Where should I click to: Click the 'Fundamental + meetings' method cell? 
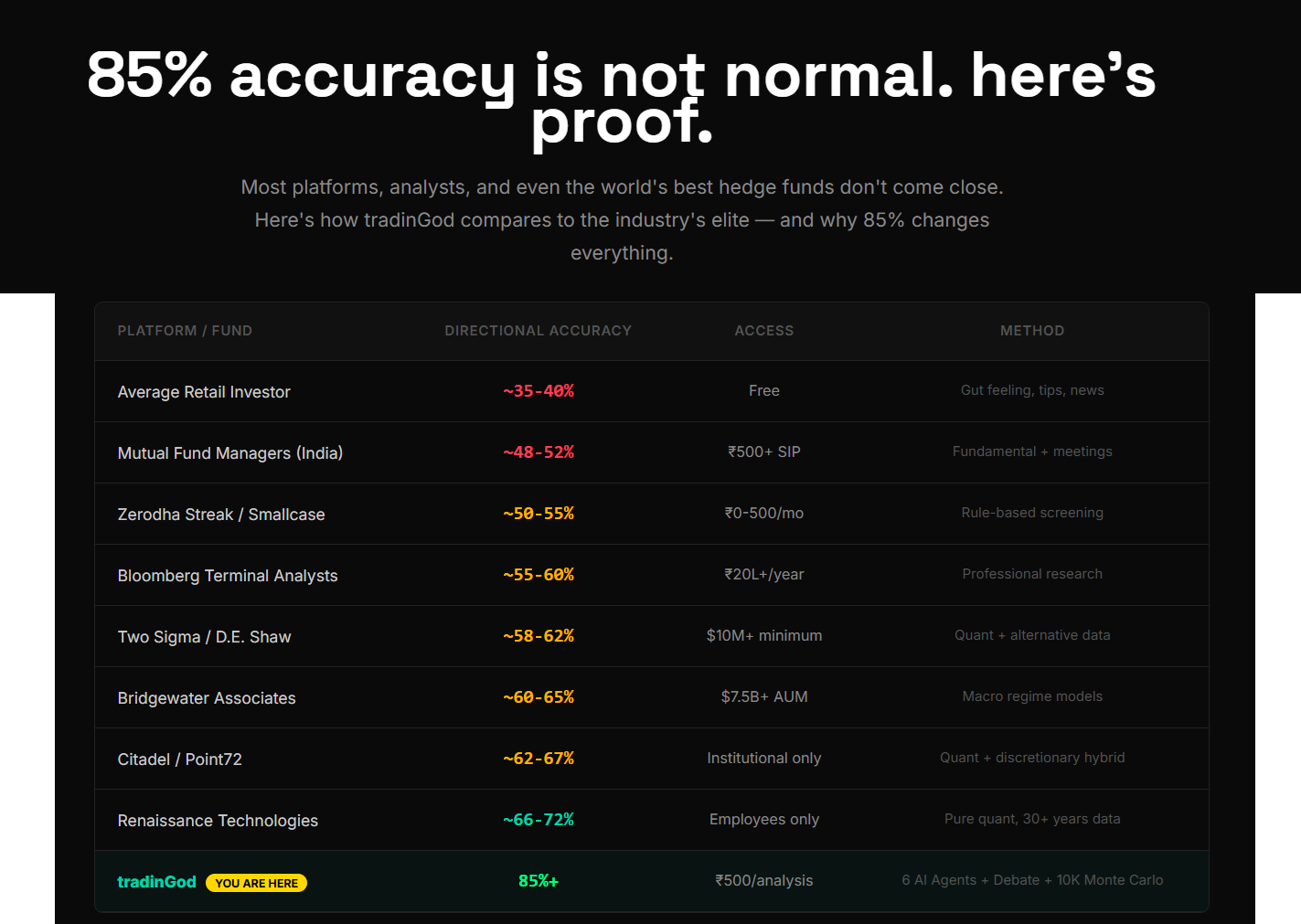point(1032,451)
